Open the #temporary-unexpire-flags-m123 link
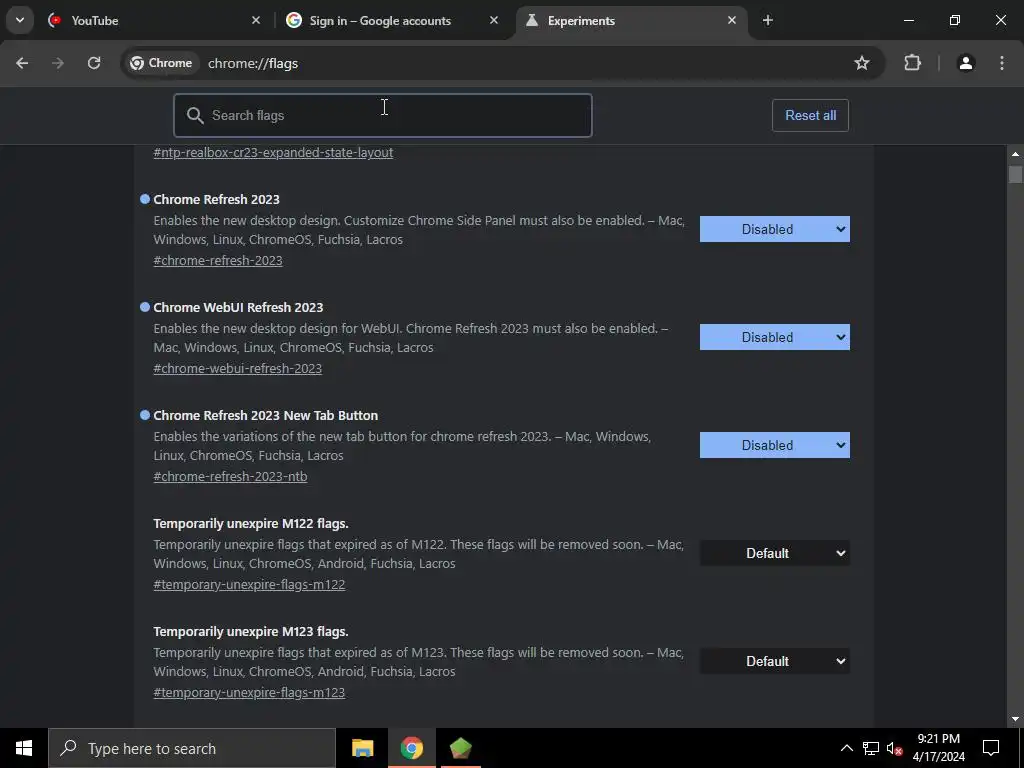The height and width of the screenshot is (768, 1024). point(249,693)
